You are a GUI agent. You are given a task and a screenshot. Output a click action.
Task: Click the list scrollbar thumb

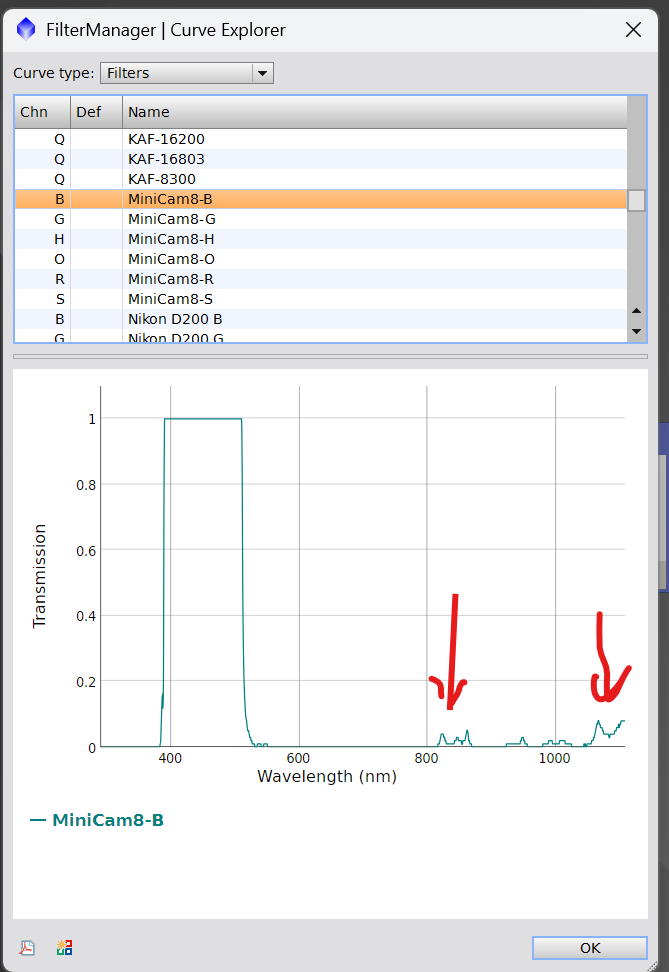pos(636,200)
